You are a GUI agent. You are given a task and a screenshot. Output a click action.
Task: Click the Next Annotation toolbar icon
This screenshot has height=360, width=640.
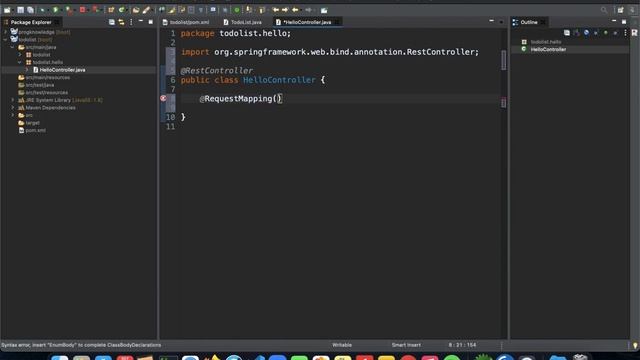pyautogui.click(x=248, y=10)
